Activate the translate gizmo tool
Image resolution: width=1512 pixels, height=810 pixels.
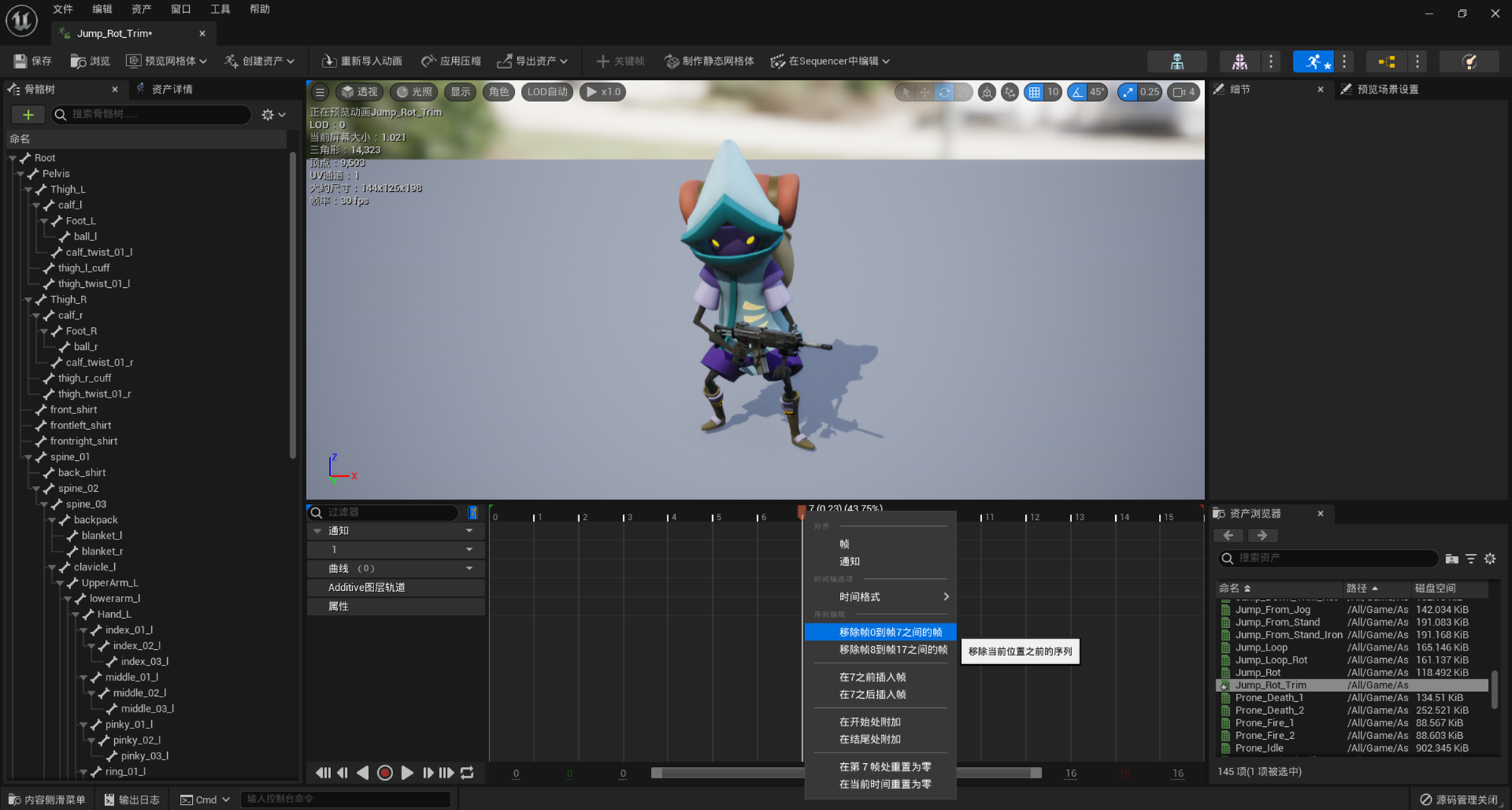click(925, 92)
